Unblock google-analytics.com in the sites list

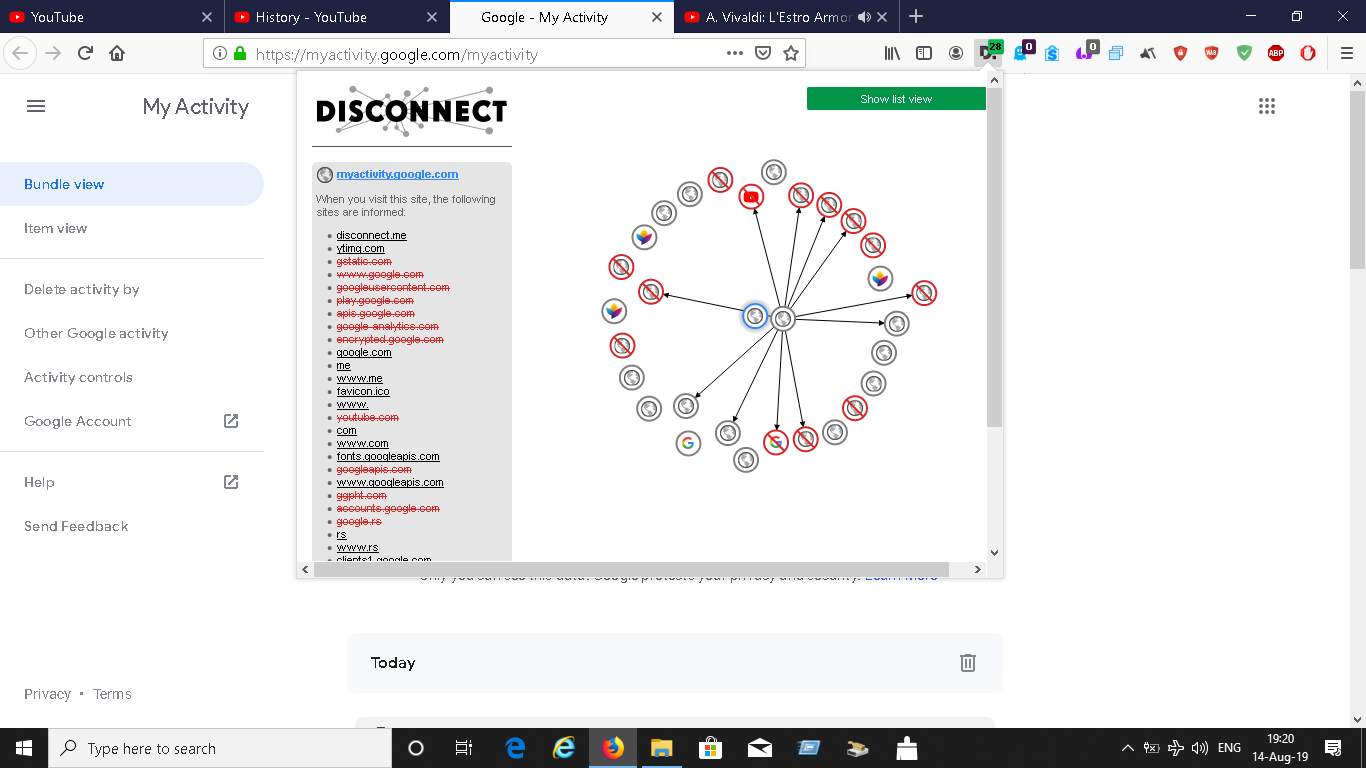pos(387,327)
